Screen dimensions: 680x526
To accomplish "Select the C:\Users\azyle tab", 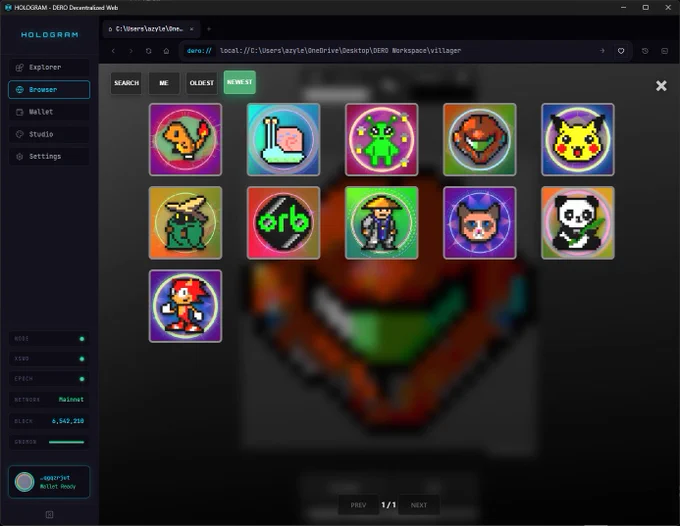I will tap(151, 29).
